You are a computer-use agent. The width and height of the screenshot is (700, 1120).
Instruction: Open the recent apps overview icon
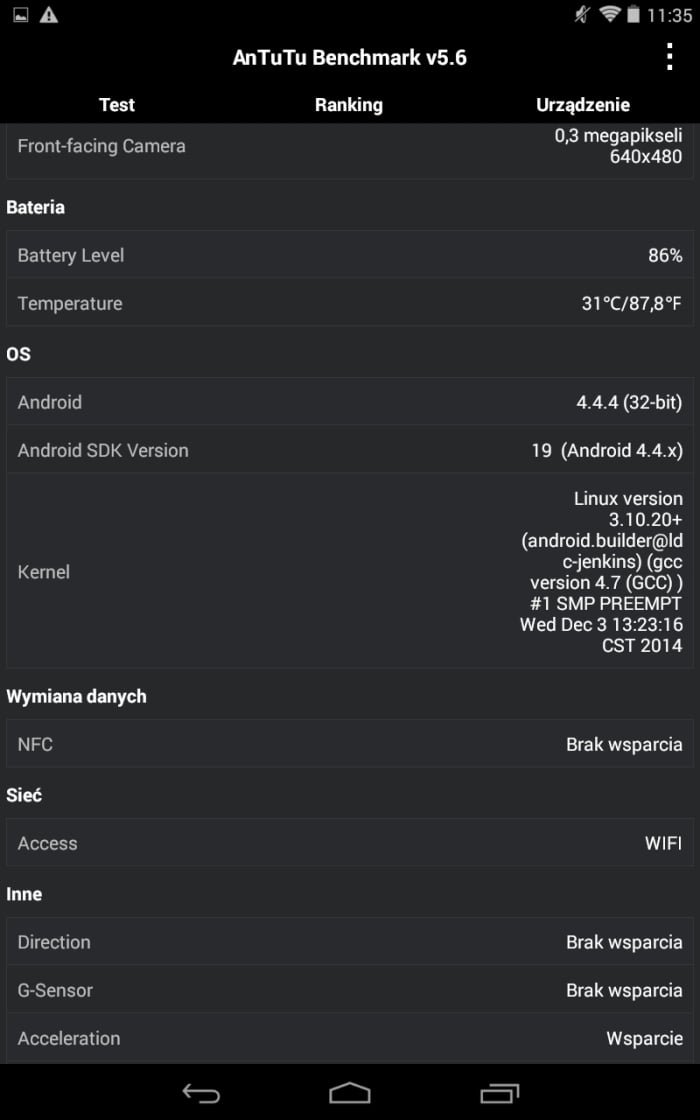(499, 1093)
